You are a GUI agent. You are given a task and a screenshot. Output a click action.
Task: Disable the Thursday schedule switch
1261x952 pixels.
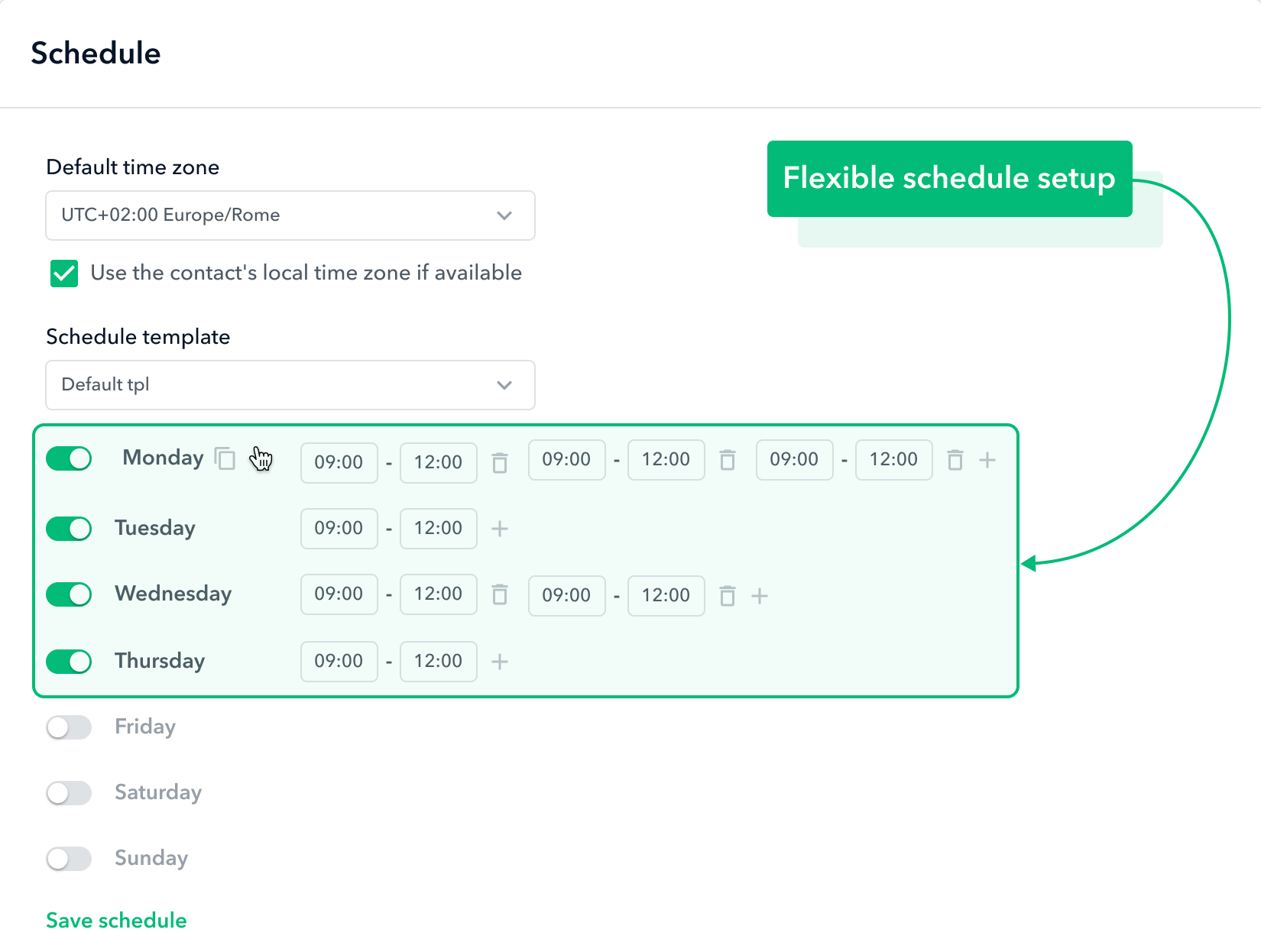click(x=69, y=662)
